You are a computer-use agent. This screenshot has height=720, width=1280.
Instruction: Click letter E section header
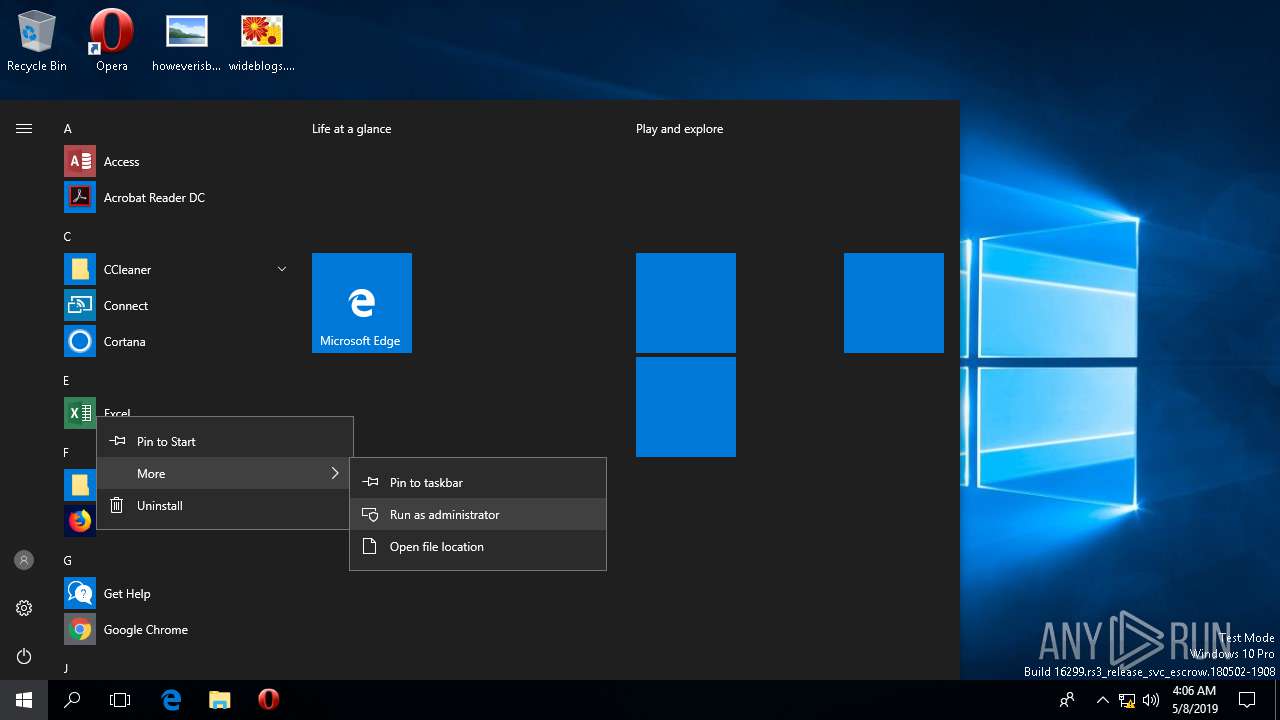click(x=67, y=381)
